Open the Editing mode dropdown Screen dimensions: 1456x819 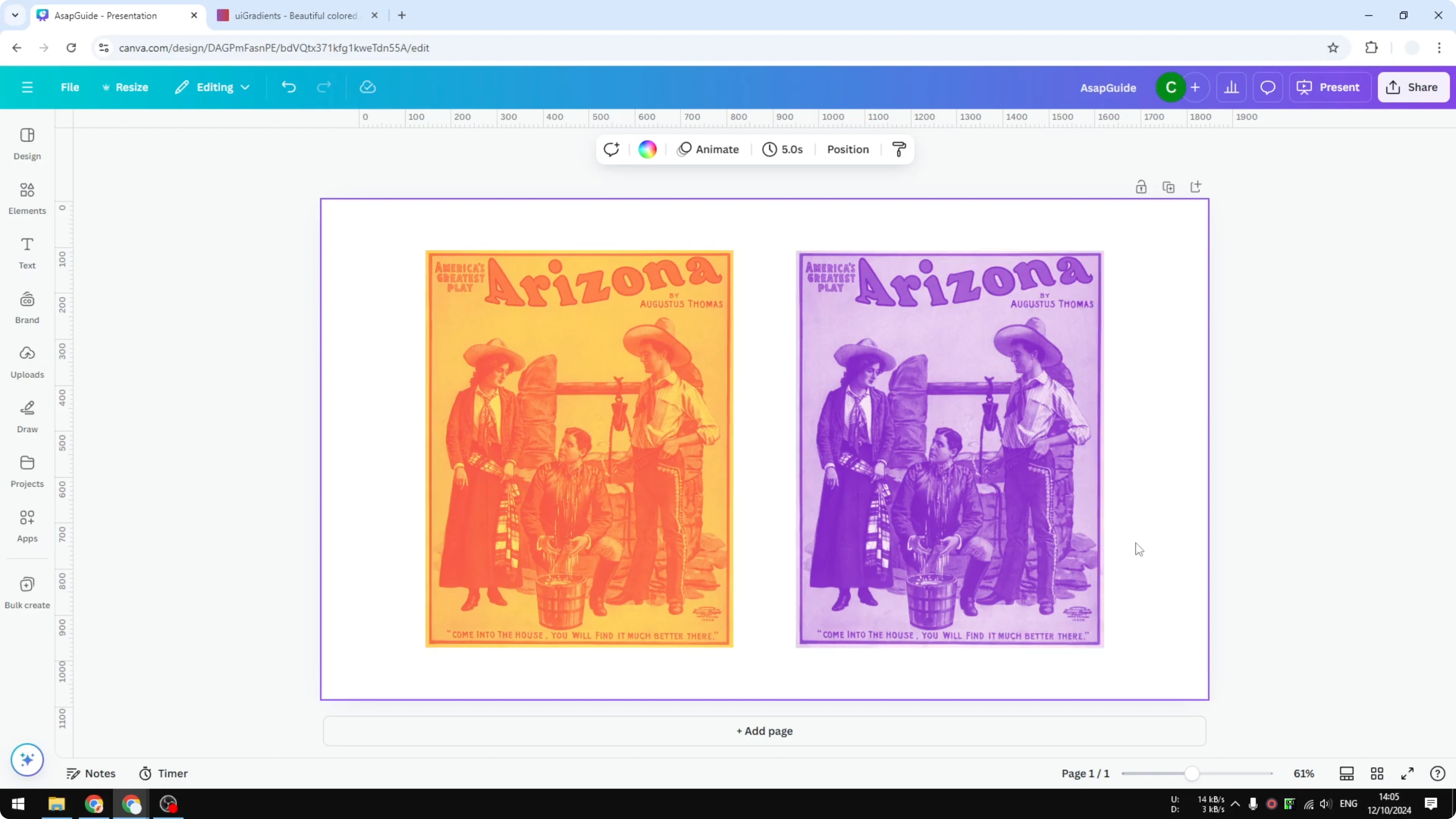coord(212,87)
